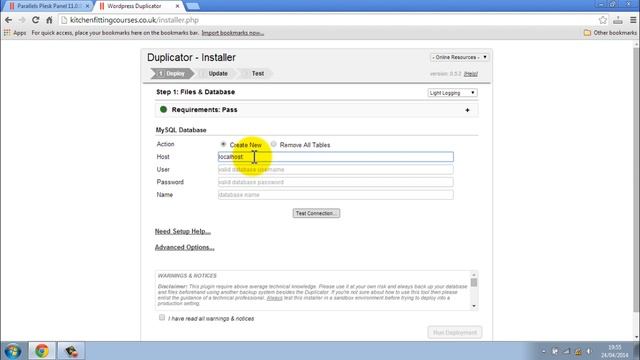Switch to the Parallels Plesk Panel tab
640x360 pixels.
[49, 6]
